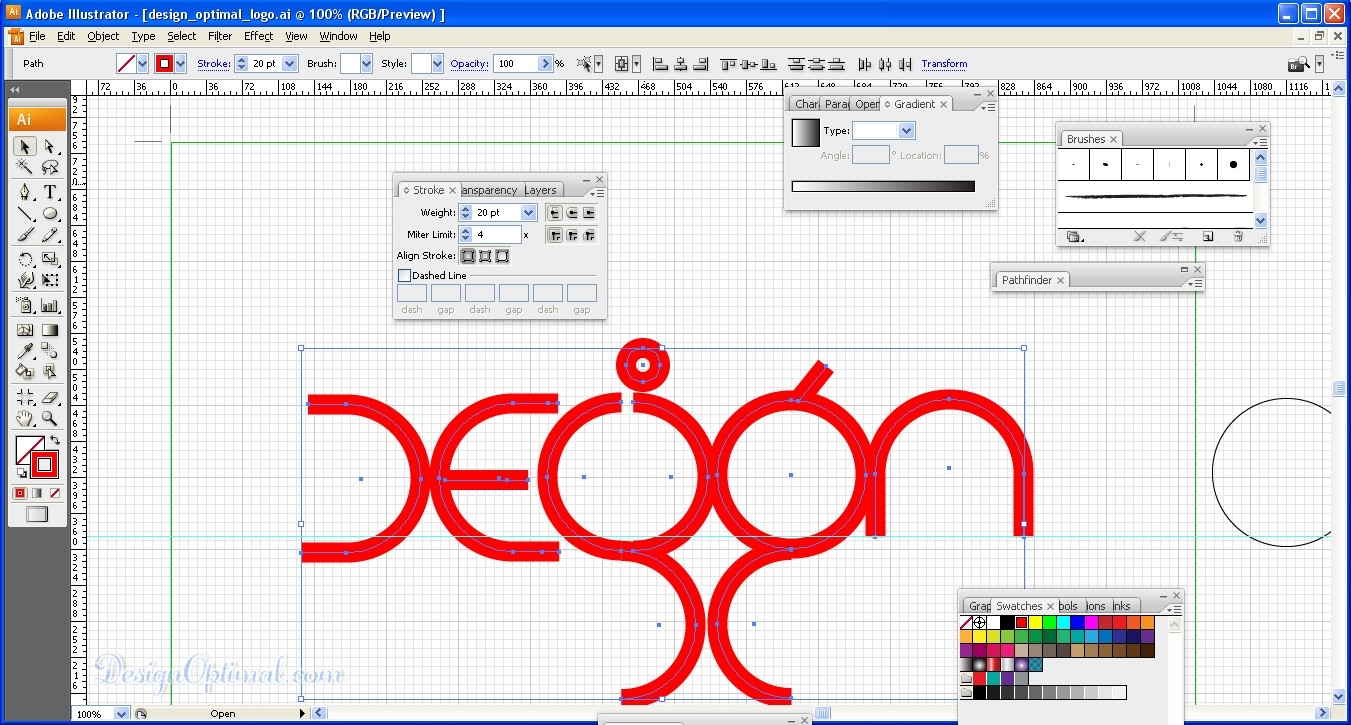Select the Eraser tool

[x=49, y=398]
